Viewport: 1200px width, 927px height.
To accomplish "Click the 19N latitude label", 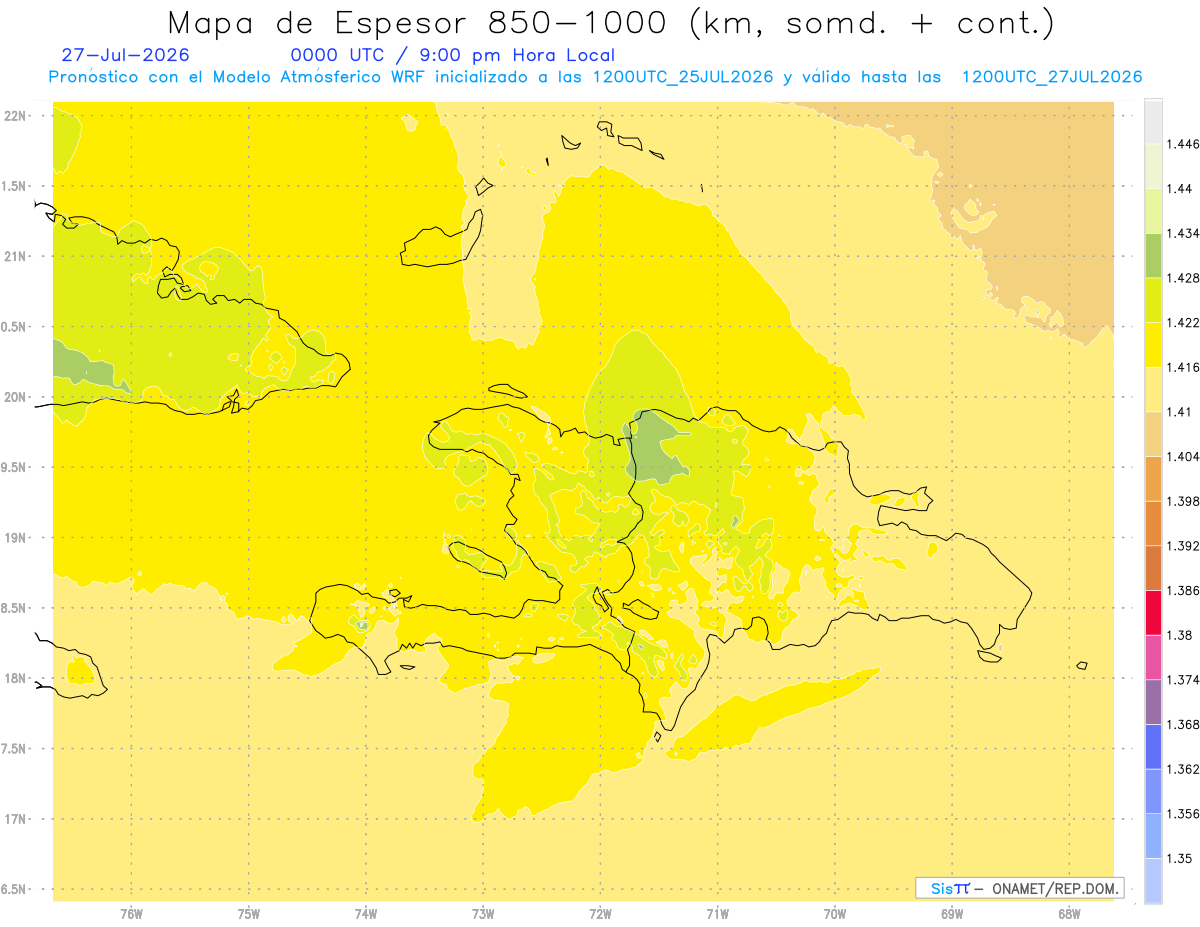I will click(x=15, y=538).
